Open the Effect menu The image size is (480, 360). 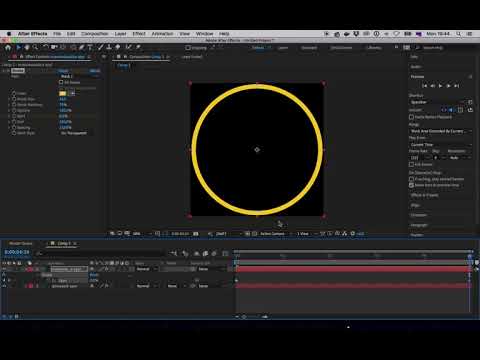tap(139, 34)
